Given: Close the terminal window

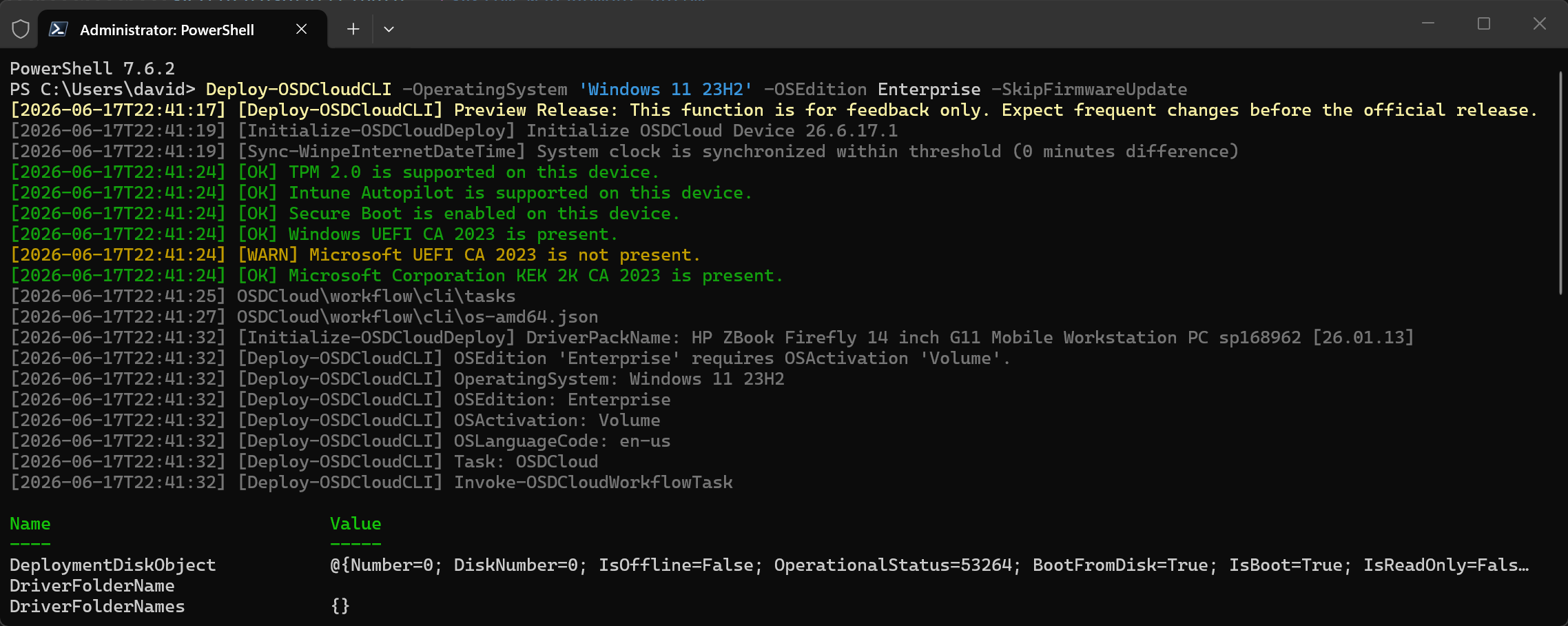Looking at the screenshot, I should [x=1540, y=23].
